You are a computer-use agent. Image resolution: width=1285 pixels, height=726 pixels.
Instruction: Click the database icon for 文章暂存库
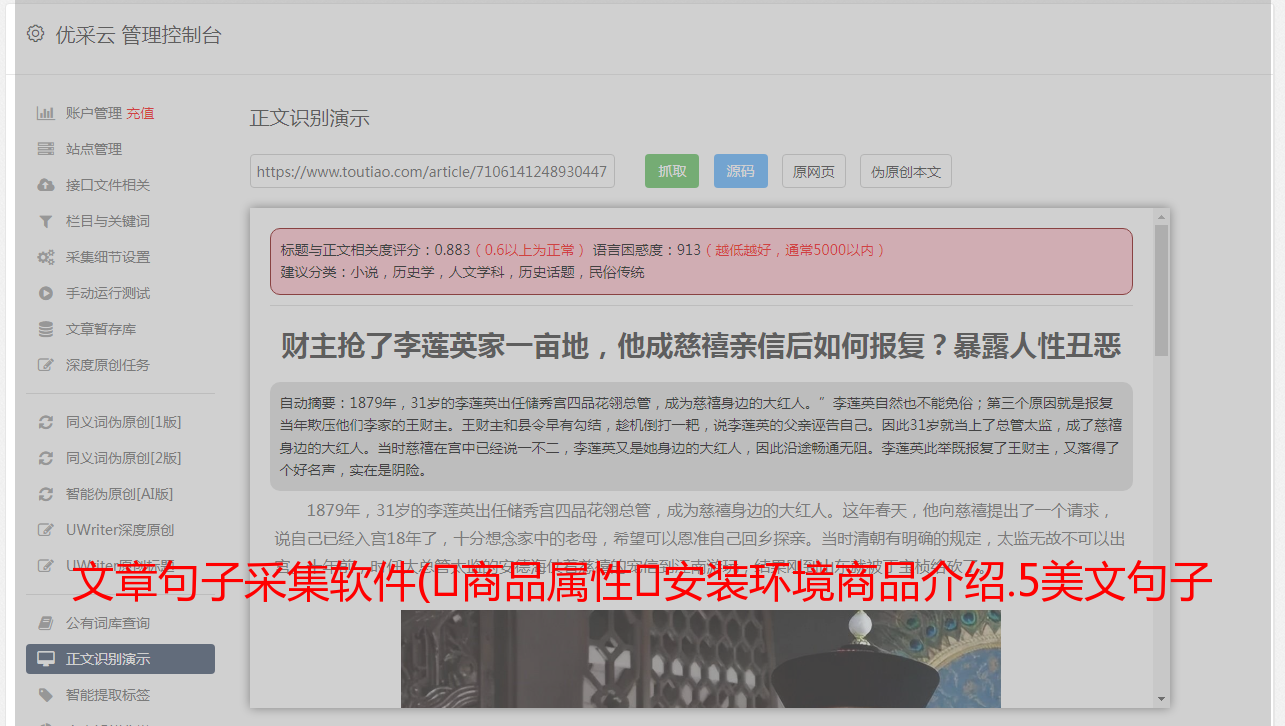[46, 329]
